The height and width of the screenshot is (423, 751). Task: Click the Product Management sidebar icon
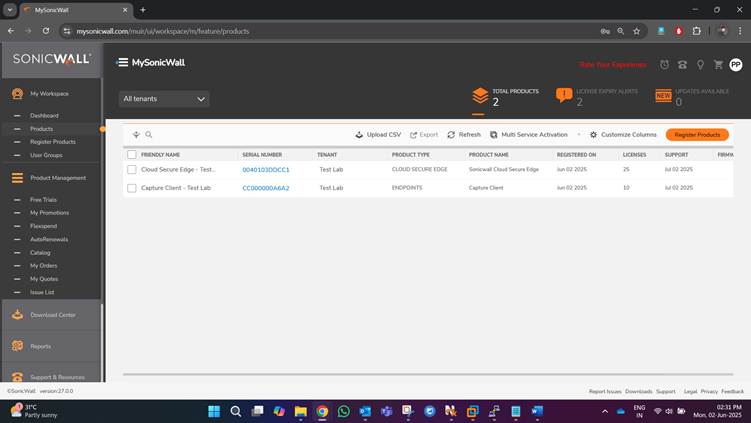tap(17, 178)
